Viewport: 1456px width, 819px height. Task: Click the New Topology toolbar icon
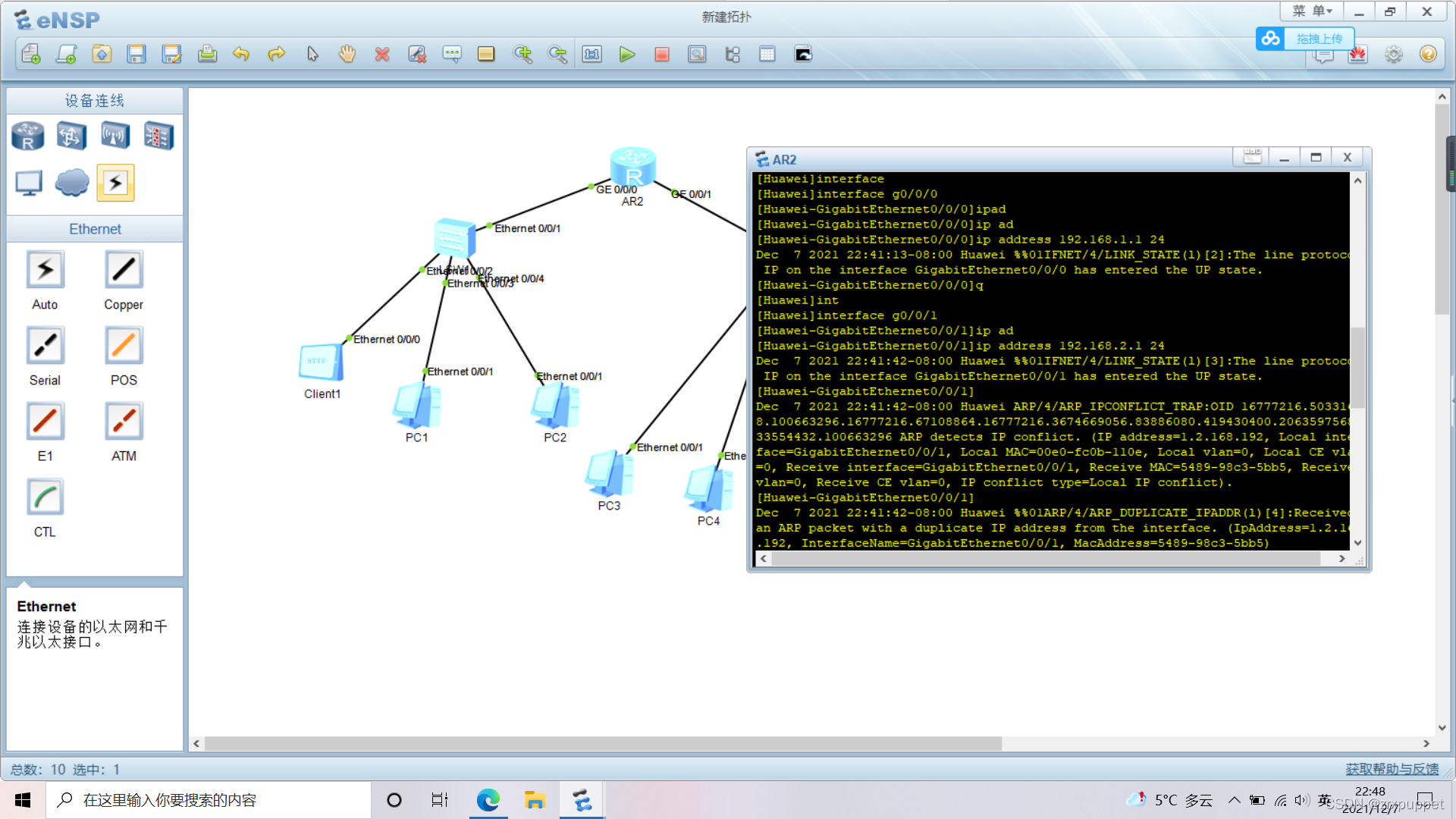click(31, 54)
